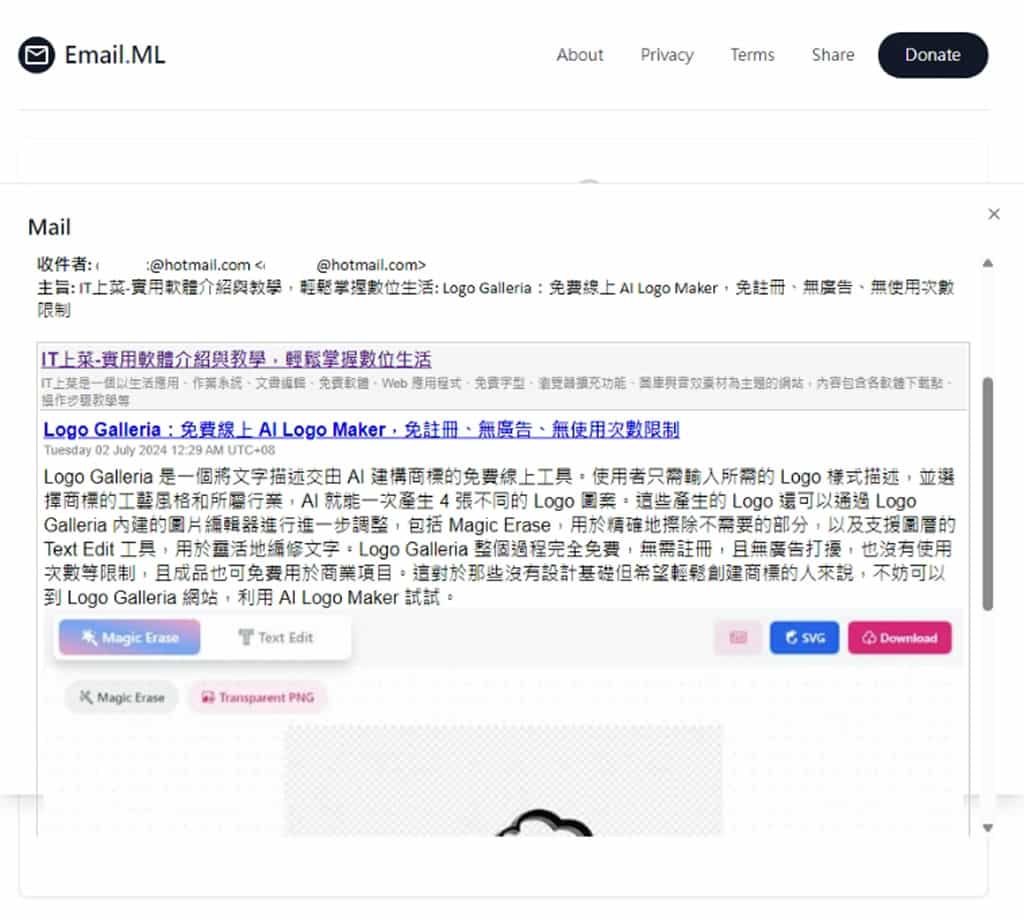This screenshot has width=1024, height=920.
Task: Click the Mail heading text
Action: click(49, 227)
